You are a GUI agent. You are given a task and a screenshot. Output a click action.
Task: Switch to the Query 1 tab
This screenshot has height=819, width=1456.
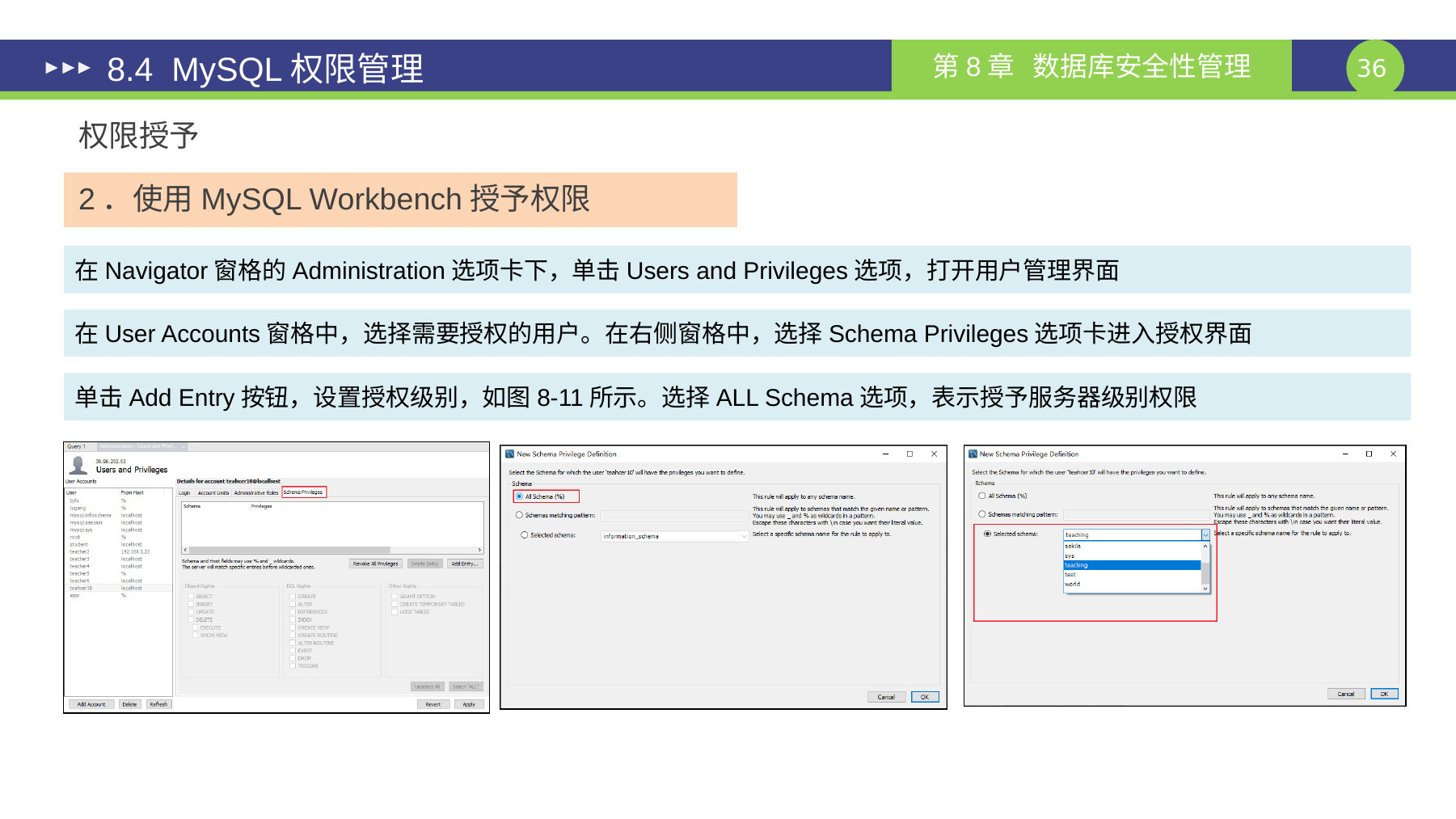coord(77,446)
